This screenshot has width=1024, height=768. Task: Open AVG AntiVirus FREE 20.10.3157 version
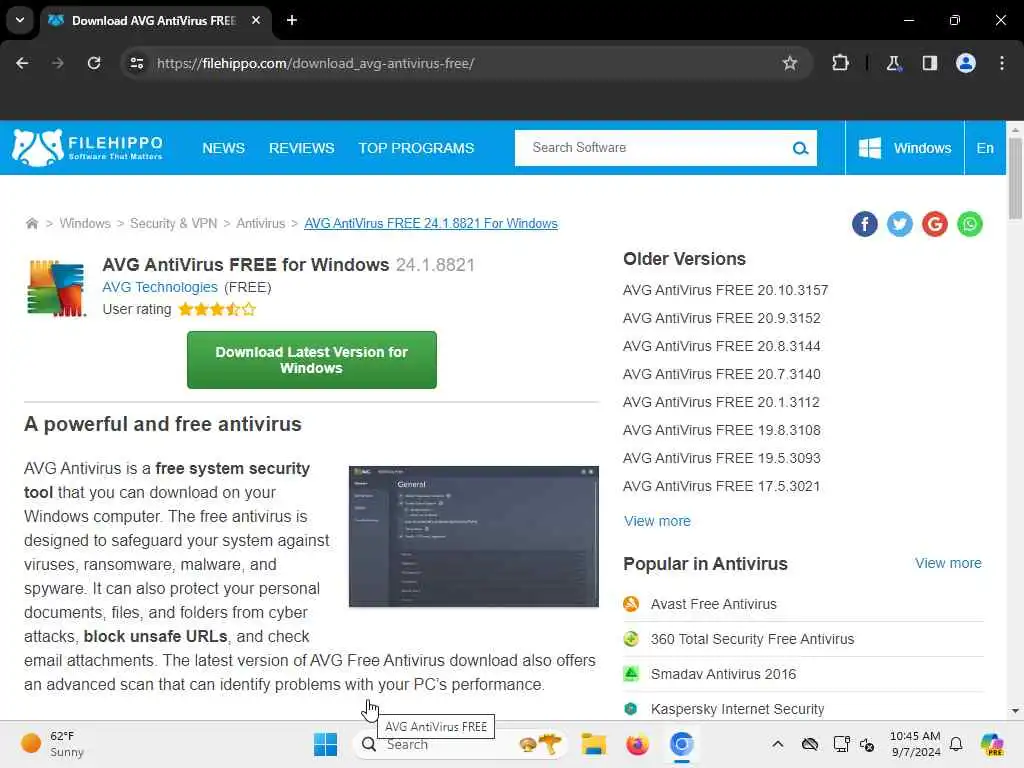(726, 290)
